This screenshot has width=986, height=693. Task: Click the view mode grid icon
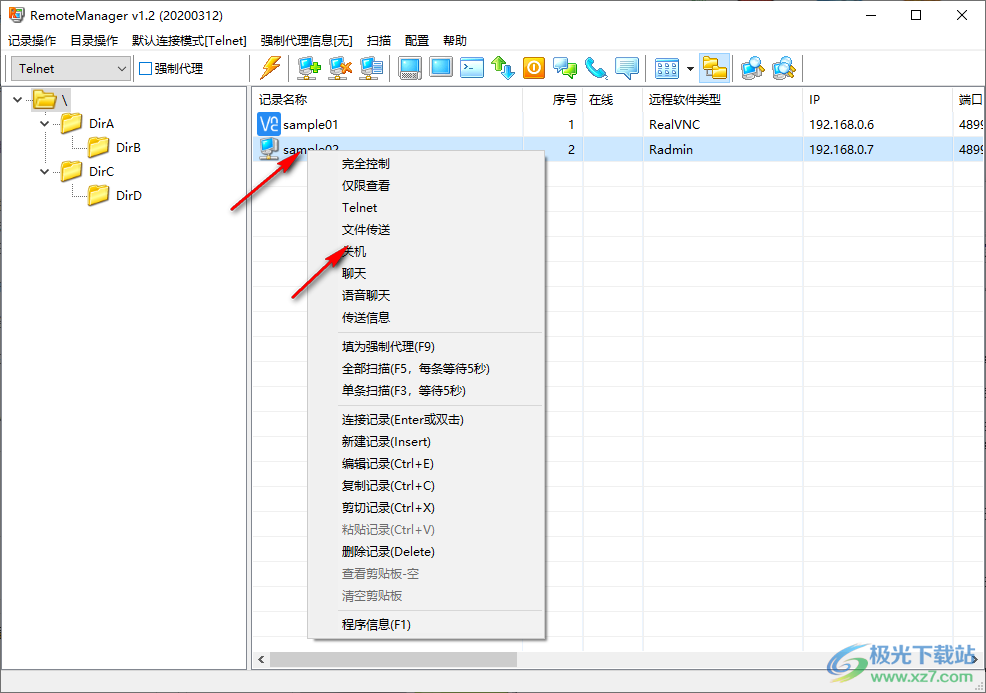click(x=667, y=68)
